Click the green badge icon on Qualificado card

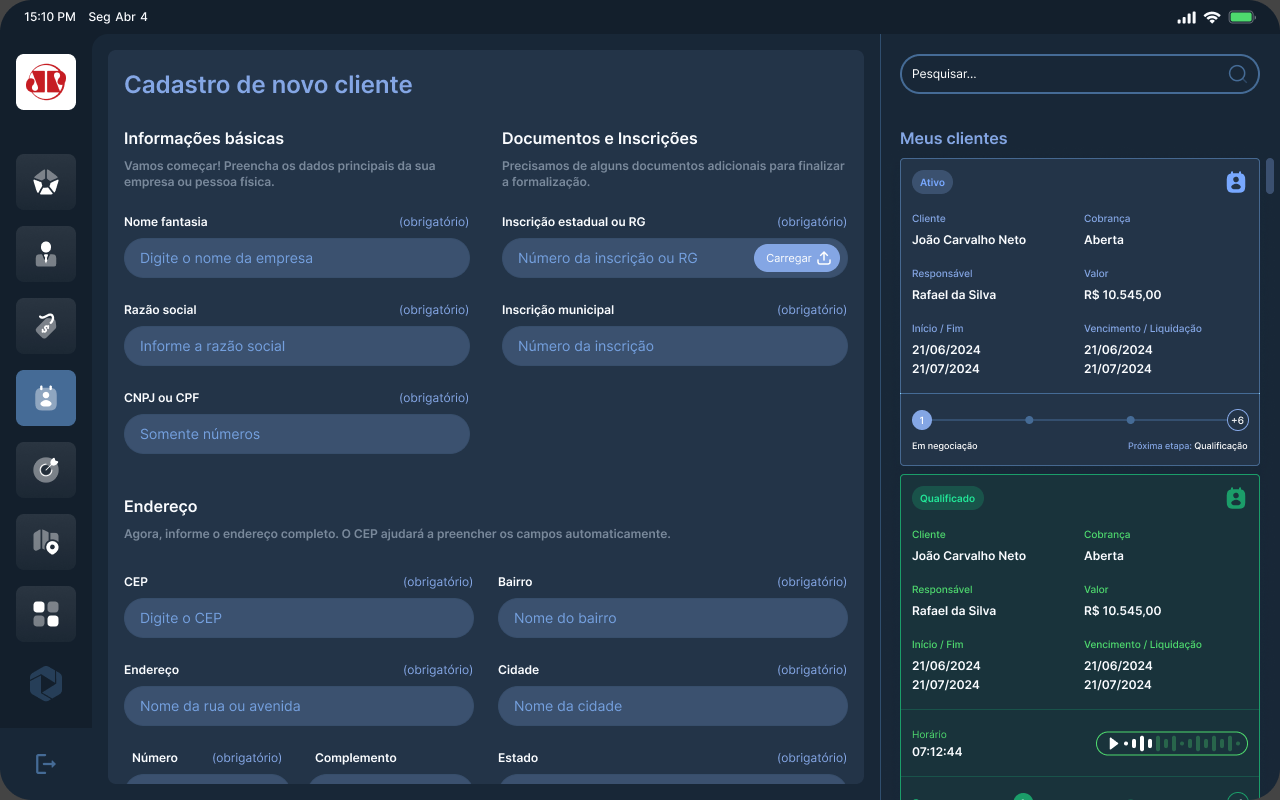tap(1236, 498)
